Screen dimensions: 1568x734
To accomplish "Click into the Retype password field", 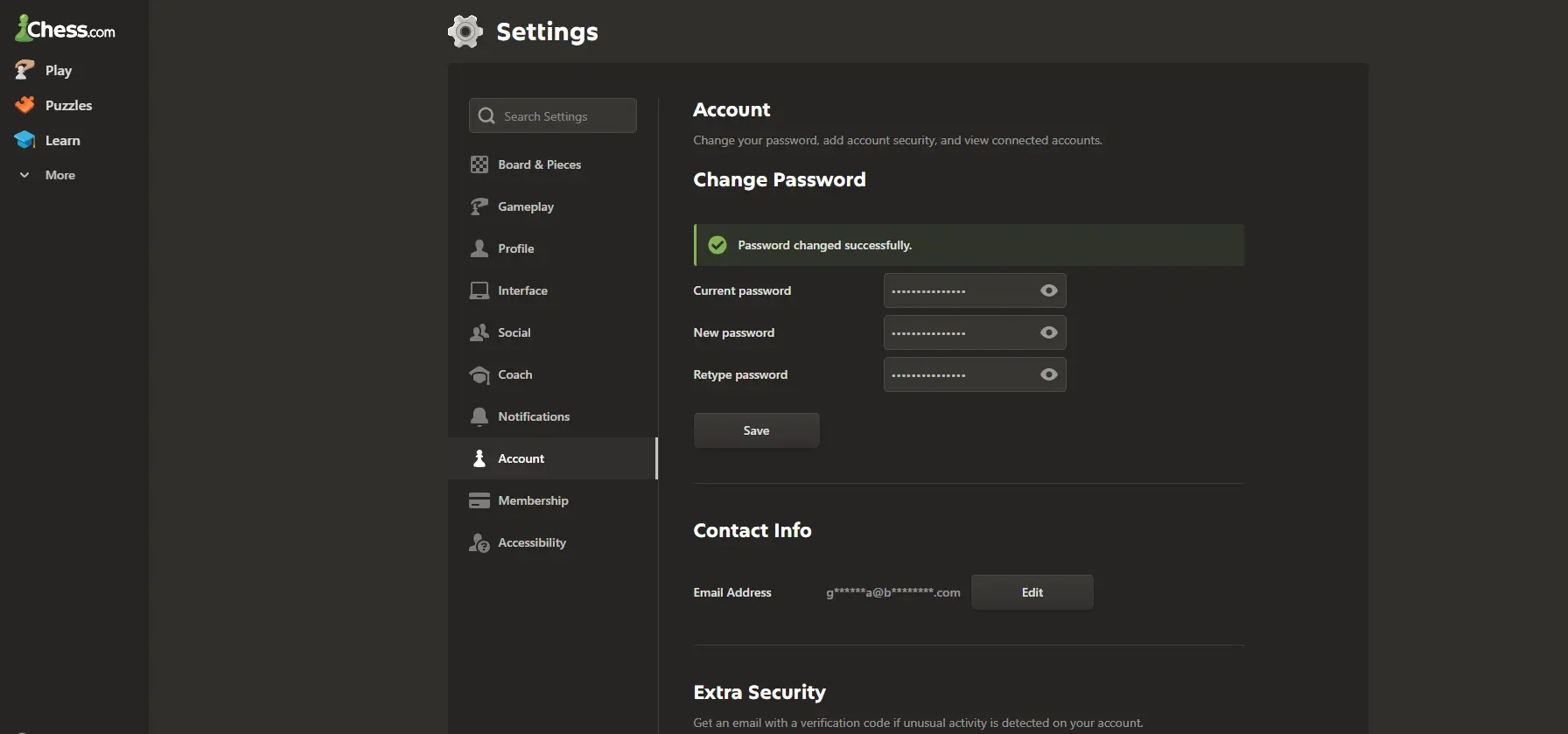I will (x=975, y=374).
